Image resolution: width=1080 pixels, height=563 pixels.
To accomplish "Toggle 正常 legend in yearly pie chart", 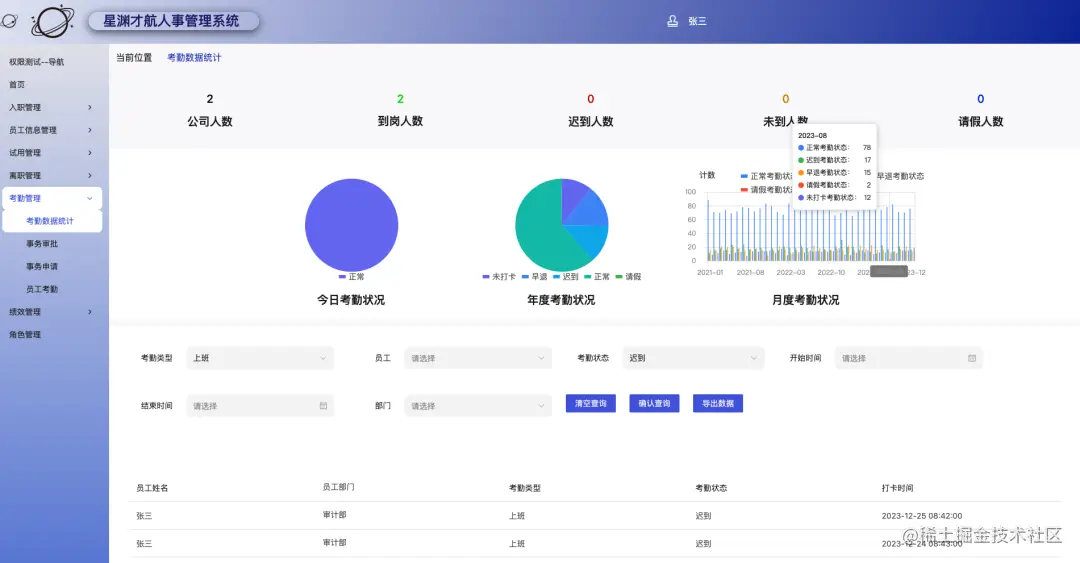I will [596, 276].
